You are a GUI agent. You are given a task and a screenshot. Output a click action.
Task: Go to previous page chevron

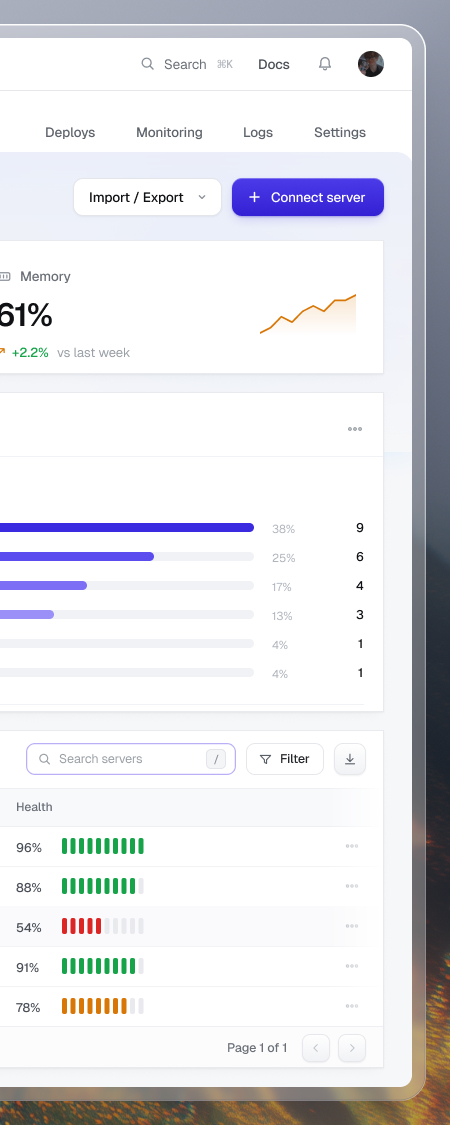tap(316, 1048)
